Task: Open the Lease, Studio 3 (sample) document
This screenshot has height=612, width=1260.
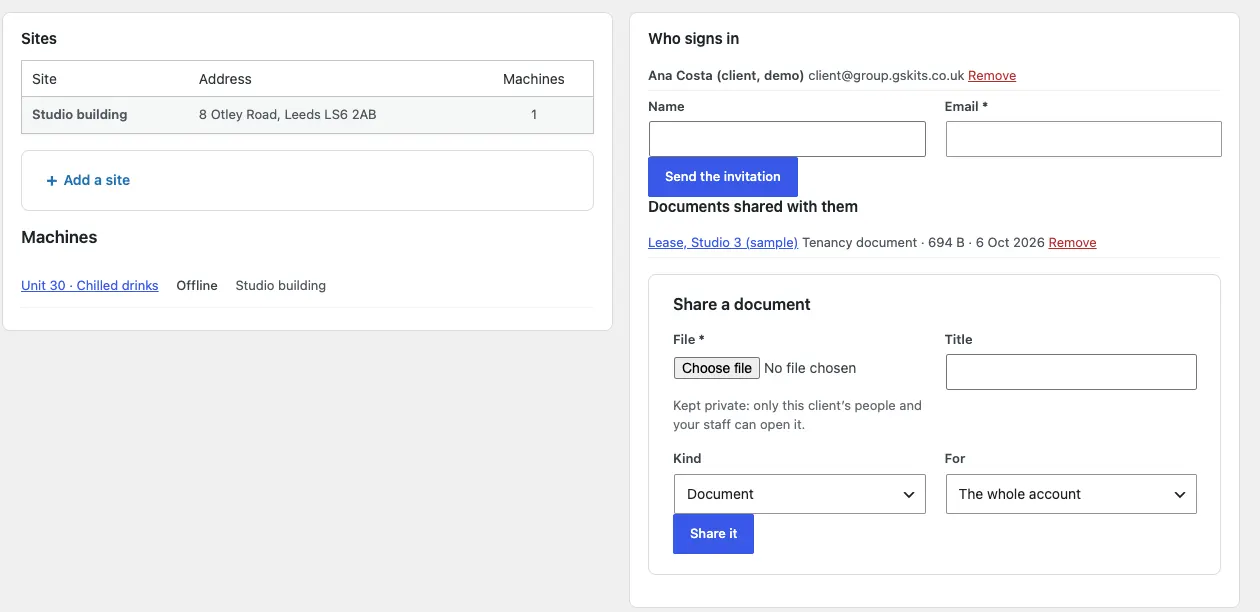Action: click(x=723, y=243)
